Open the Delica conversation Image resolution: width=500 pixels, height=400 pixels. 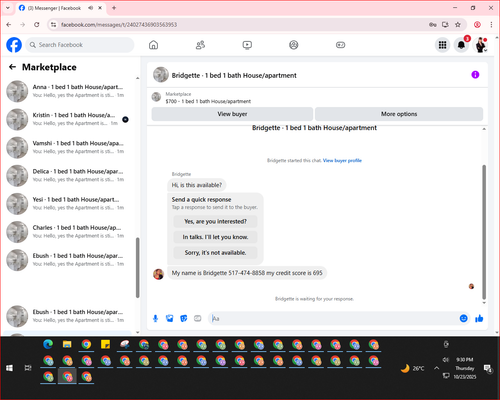[68, 175]
